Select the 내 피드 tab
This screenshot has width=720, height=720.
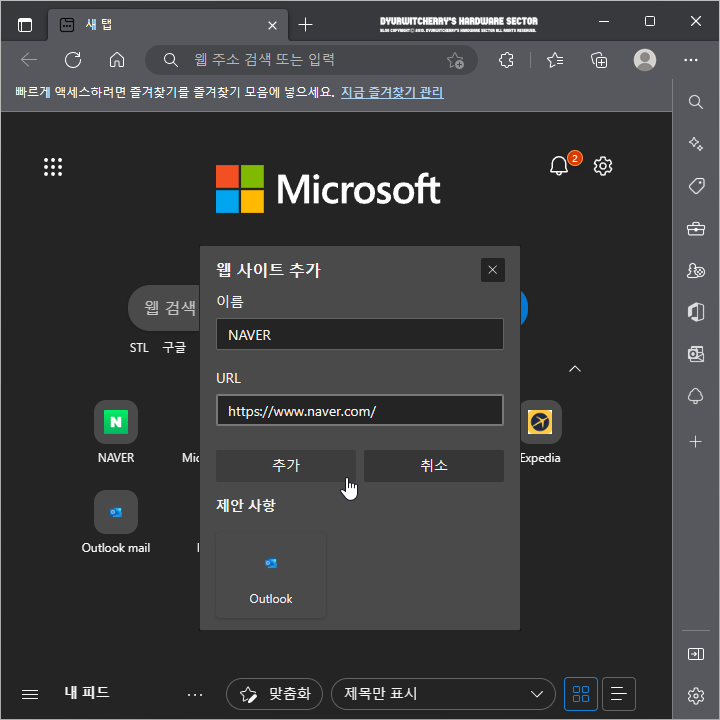pyautogui.click(x=87, y=692)
